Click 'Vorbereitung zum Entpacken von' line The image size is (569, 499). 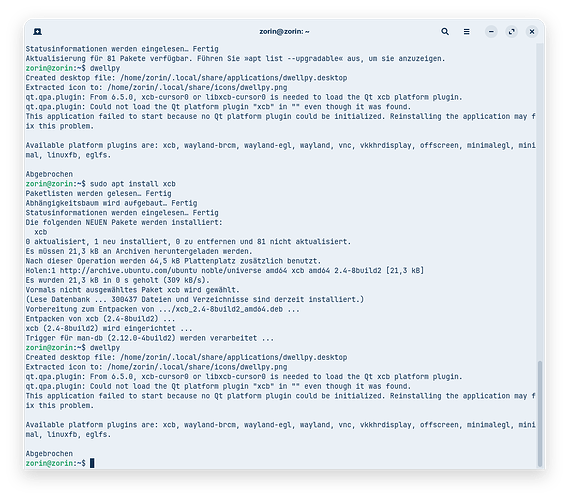[163, 309]
